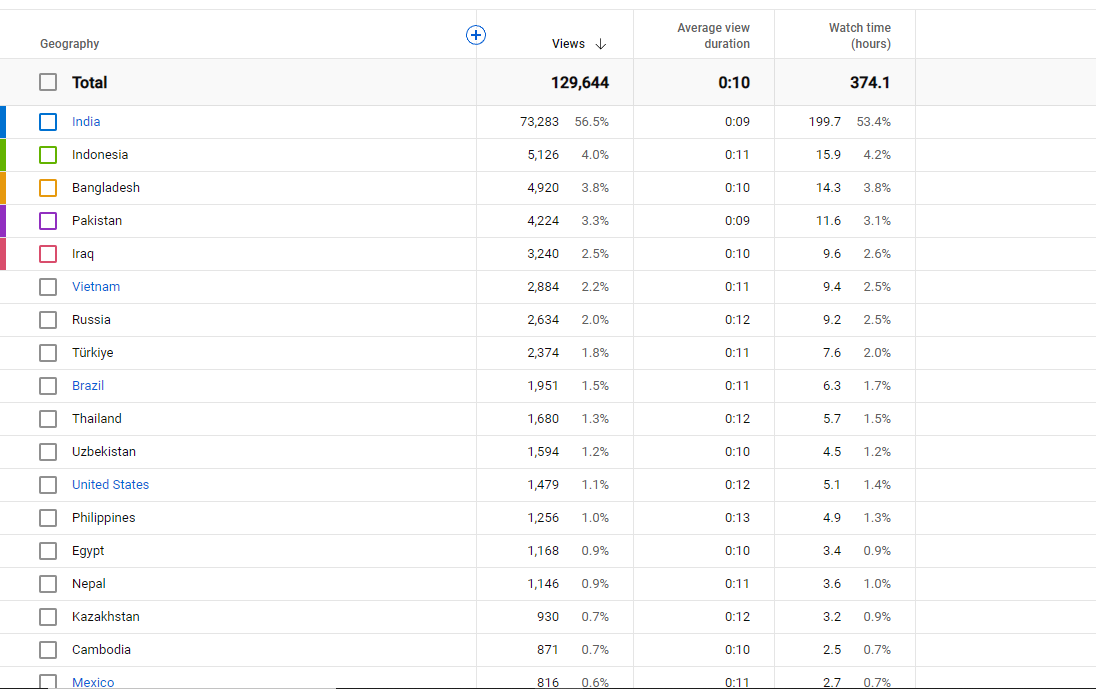Open the India geography link
This screenshot has width=1096, height=689.
pos(86,122)
